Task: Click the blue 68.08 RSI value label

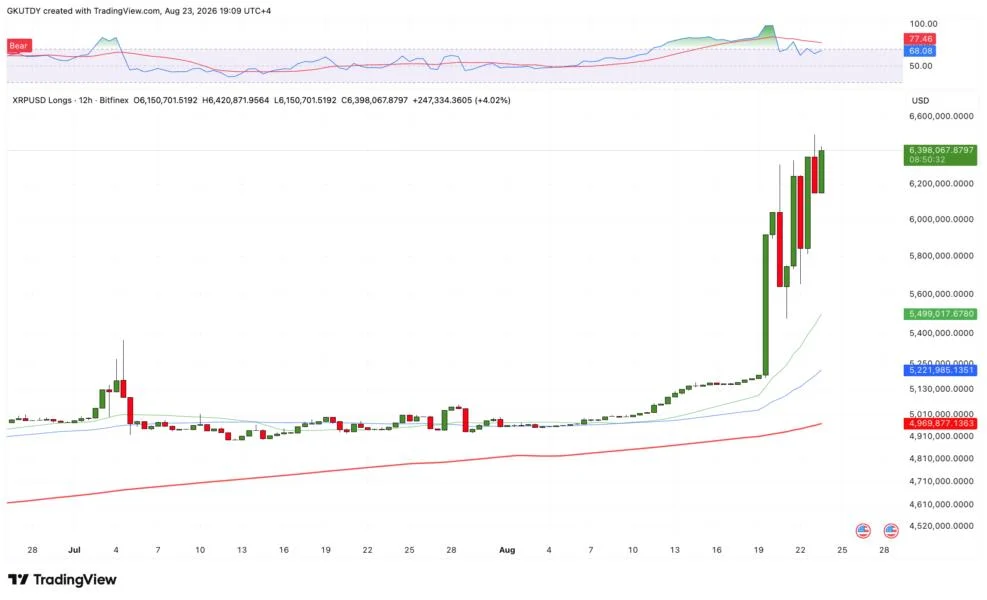Action: click(920, 51)
